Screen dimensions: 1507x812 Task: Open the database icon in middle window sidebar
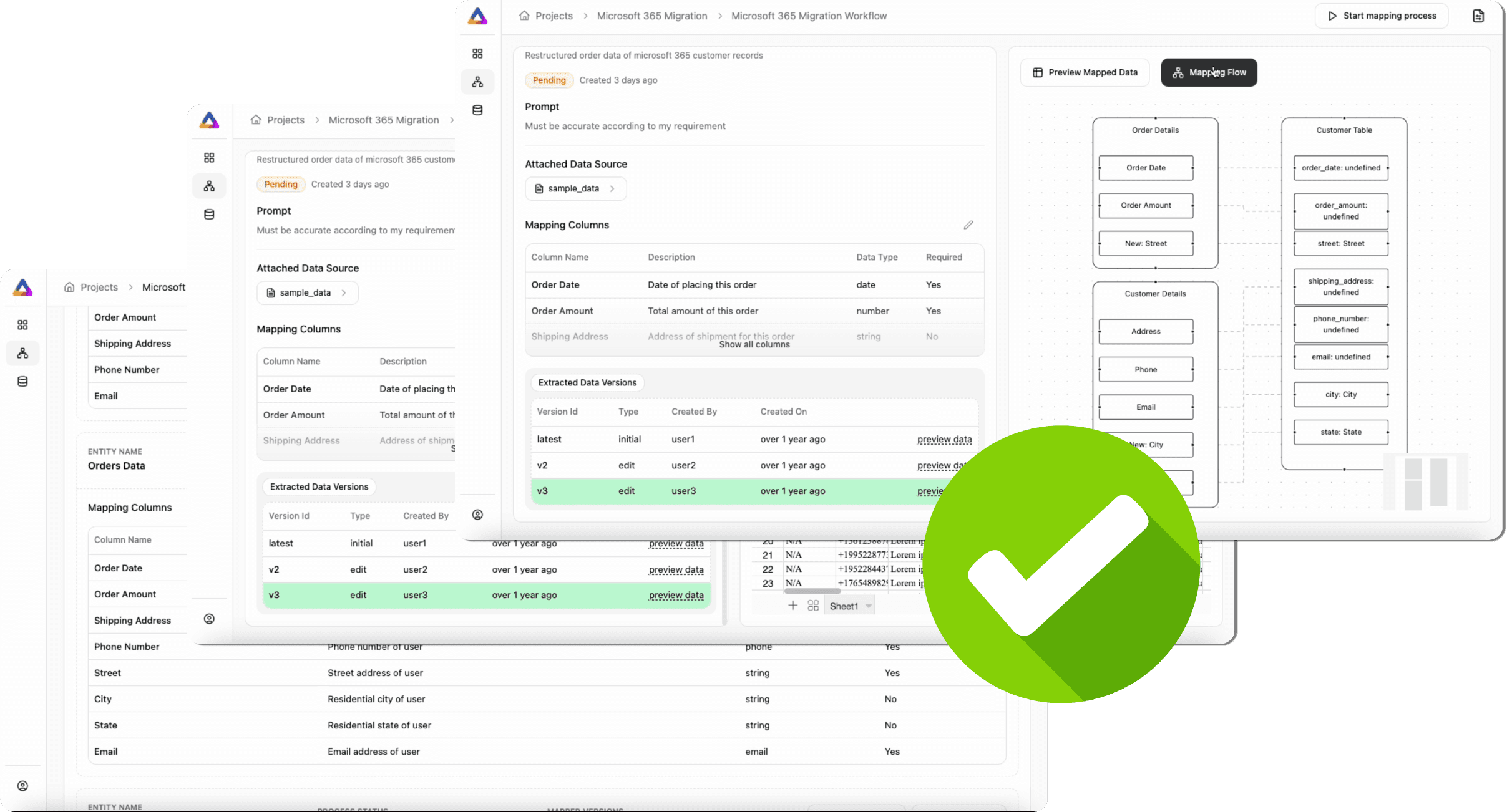click(209, 215)
